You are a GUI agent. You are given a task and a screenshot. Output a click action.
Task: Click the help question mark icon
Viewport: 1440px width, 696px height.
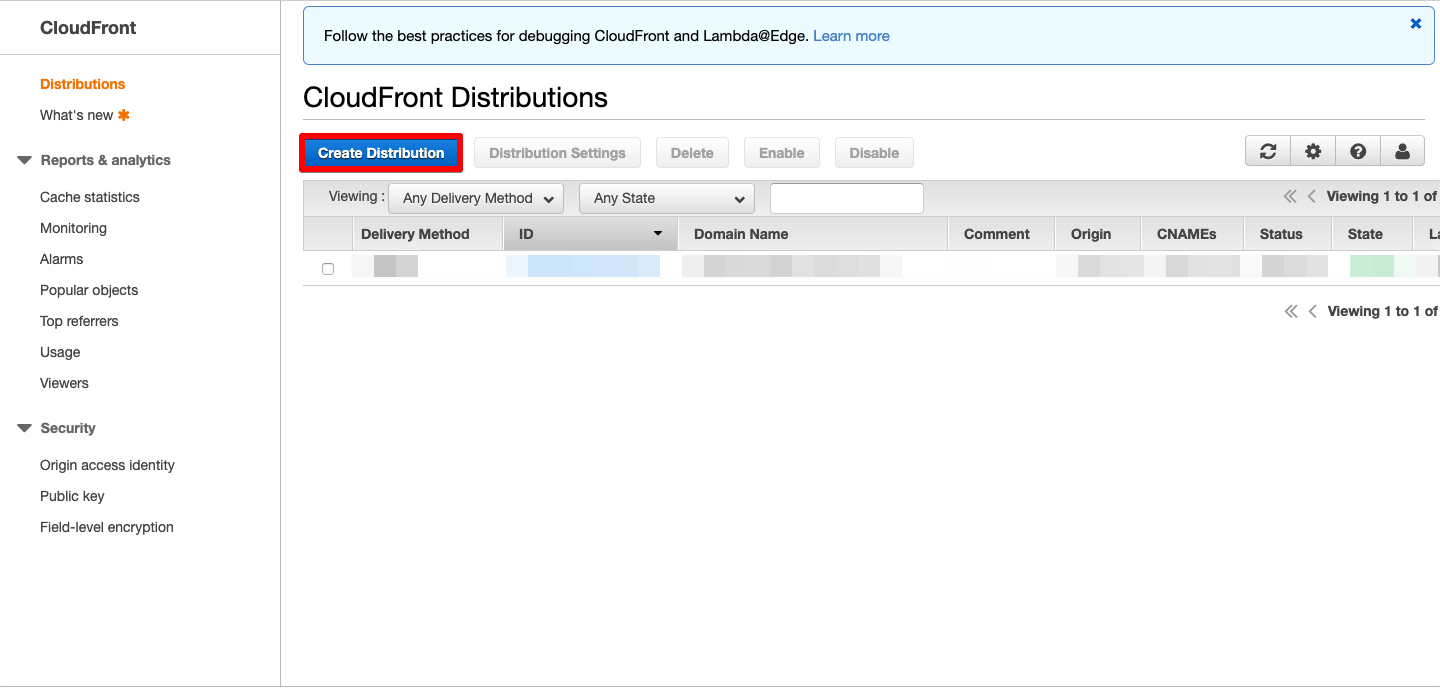point(1358,151)
